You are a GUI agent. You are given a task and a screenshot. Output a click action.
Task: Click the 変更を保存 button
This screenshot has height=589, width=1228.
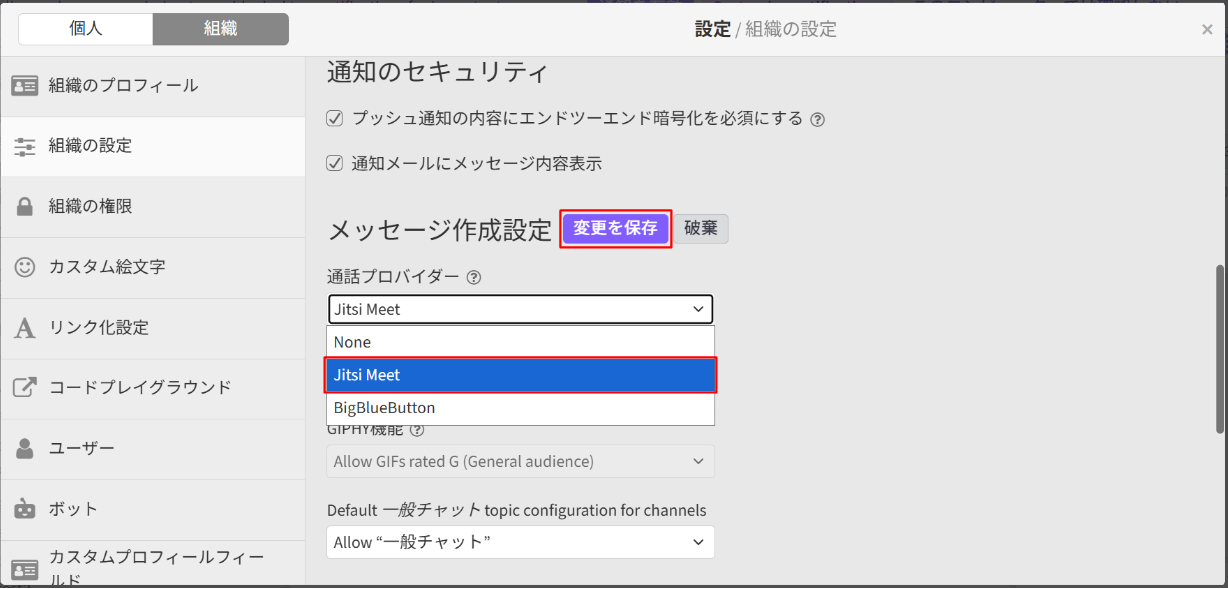(615, 229)
